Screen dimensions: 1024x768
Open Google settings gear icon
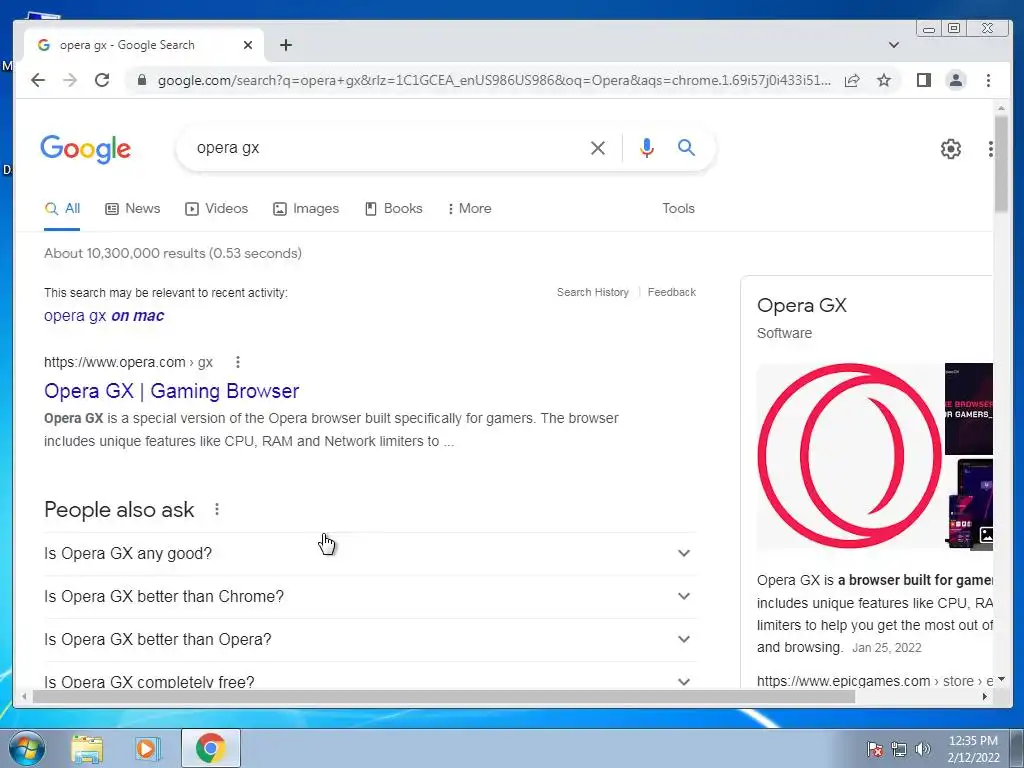[950, 149]
